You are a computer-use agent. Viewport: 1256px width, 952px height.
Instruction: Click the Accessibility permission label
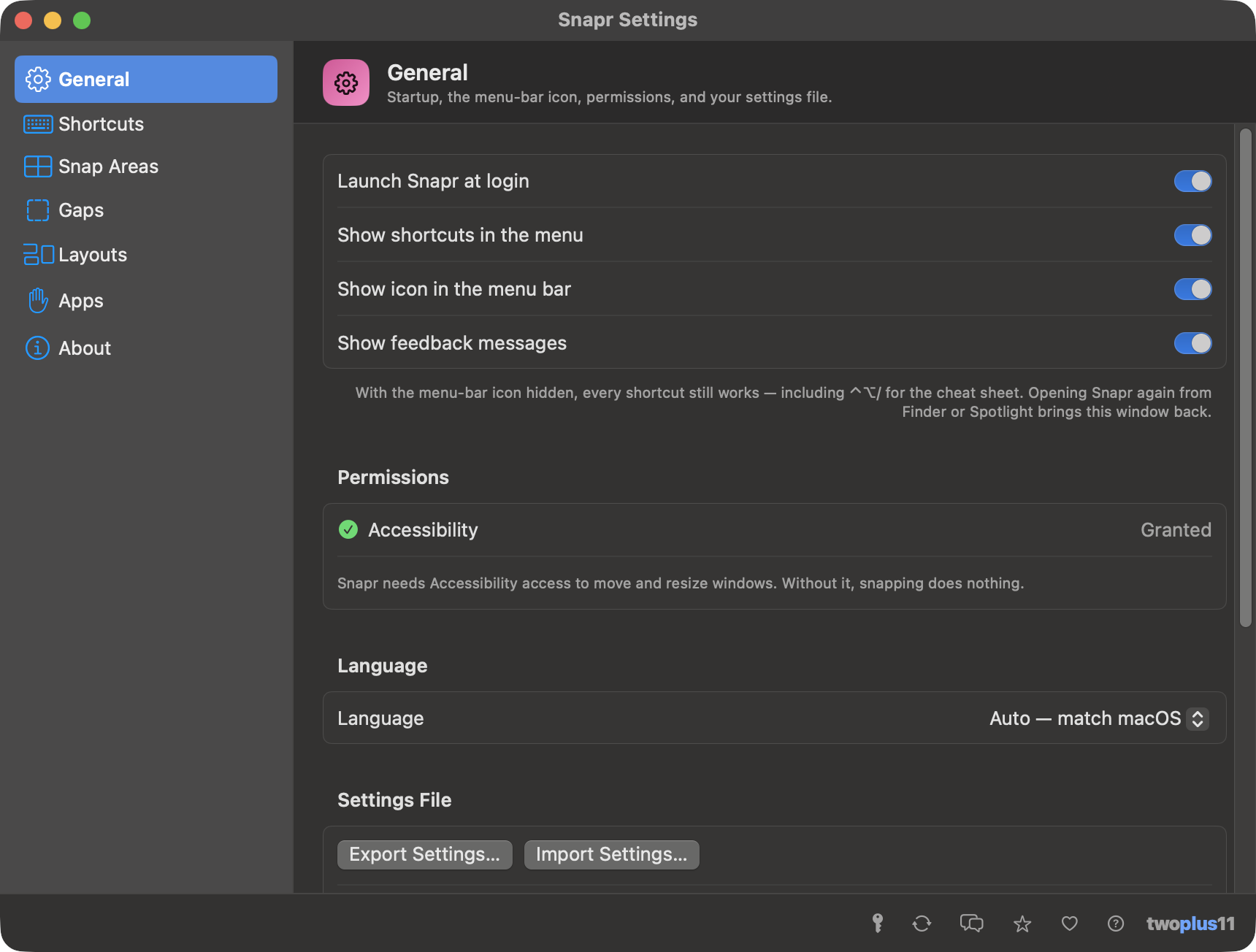(423, 530)
